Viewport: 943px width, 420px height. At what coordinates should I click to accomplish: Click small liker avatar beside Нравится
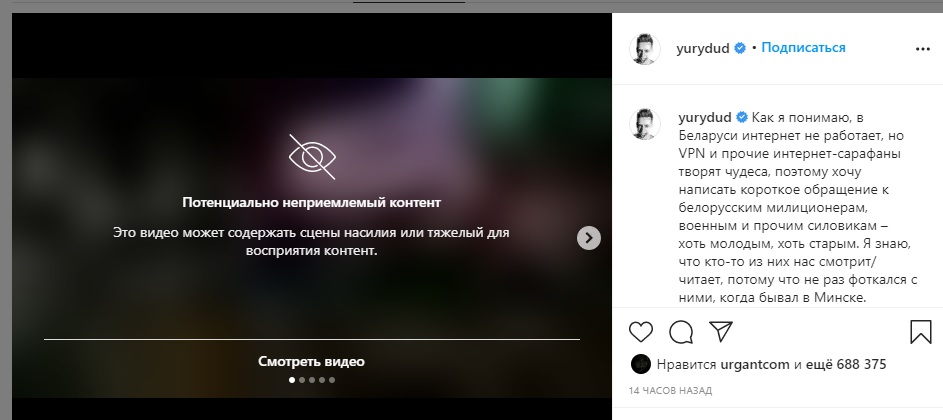pos(641,364)
